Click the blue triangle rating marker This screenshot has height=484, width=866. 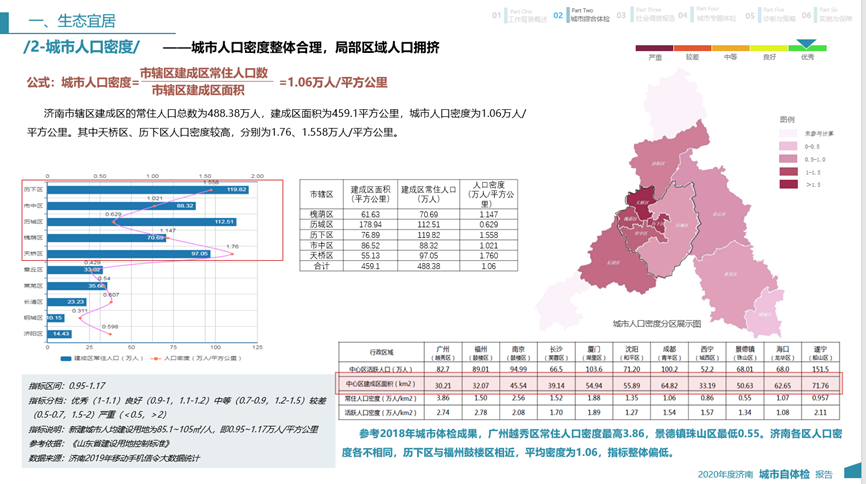tap(806, 44)
